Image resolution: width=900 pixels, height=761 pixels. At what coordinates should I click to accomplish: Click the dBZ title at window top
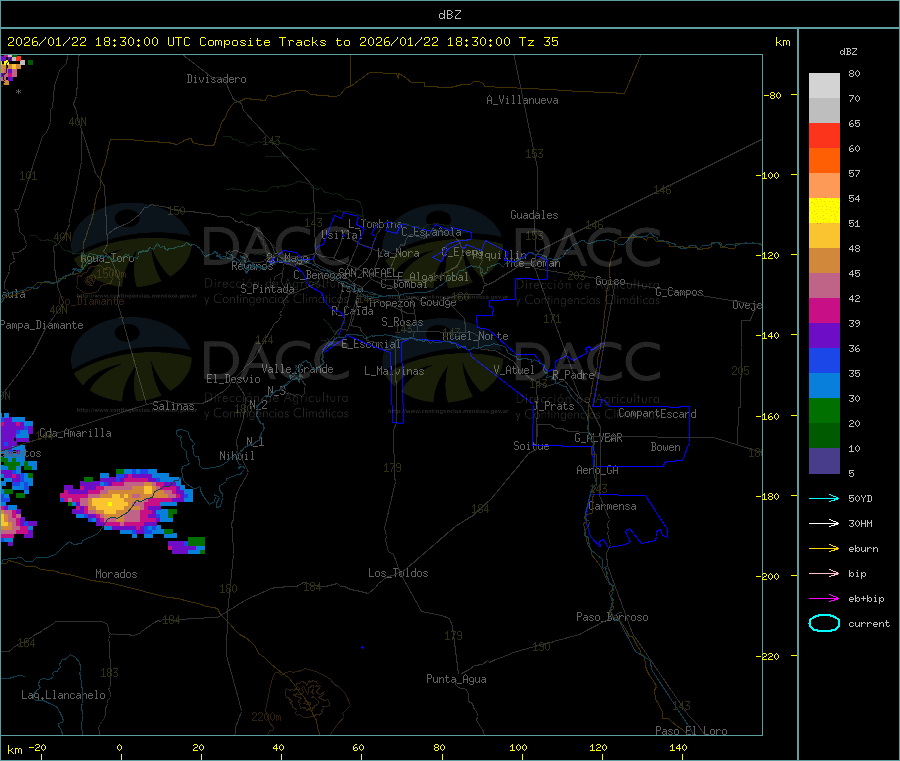[449, 15]
